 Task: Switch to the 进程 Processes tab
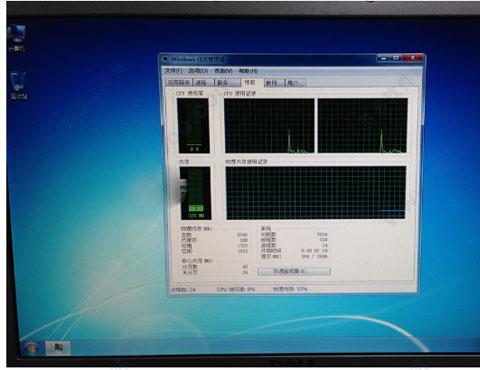(x=203, y=83)
